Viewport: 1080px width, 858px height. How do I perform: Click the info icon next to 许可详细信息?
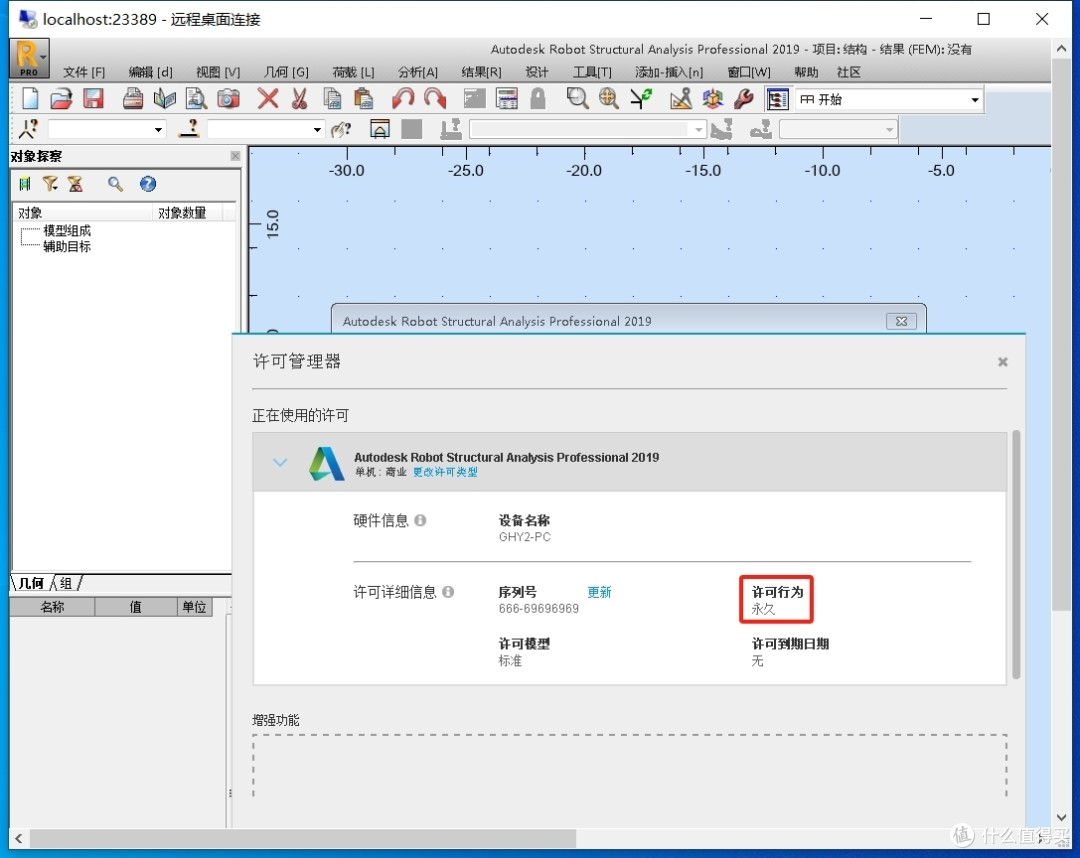(448, 592)
